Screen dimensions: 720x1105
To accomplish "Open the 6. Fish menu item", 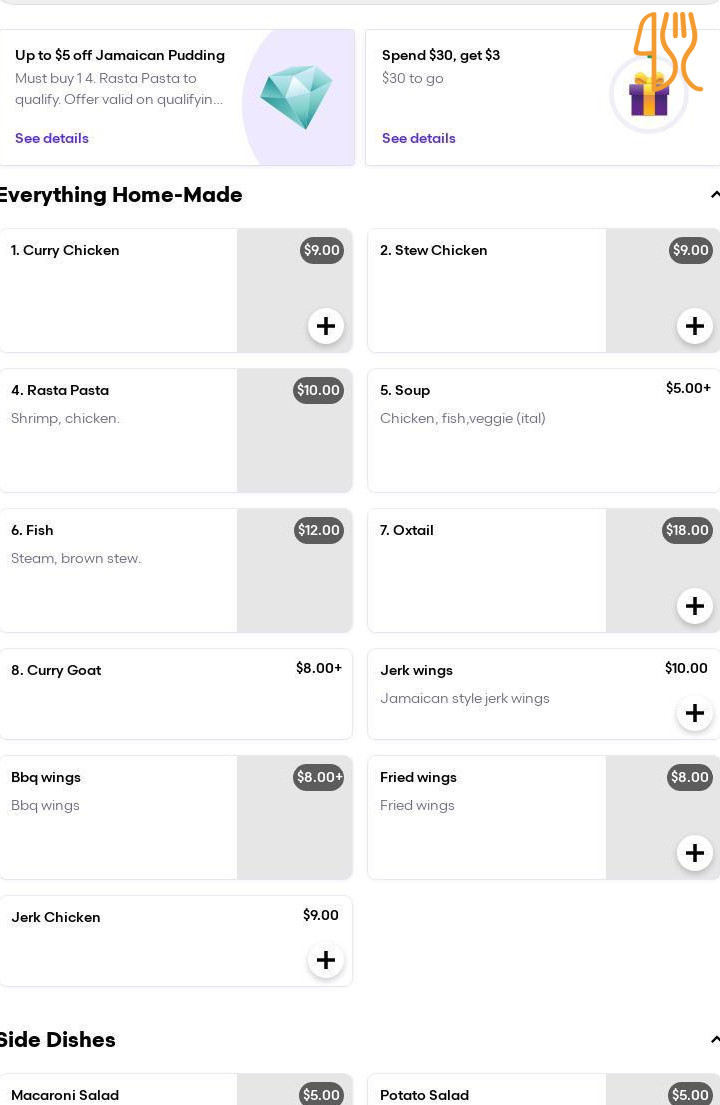I will [176, 571].
